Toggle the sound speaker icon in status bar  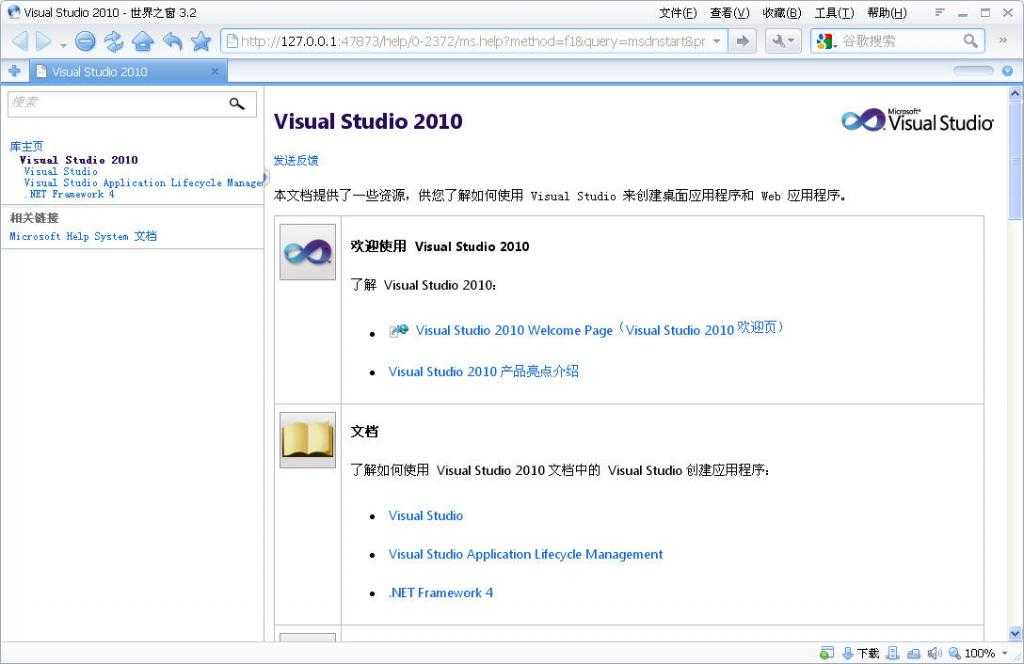[935, 653]
